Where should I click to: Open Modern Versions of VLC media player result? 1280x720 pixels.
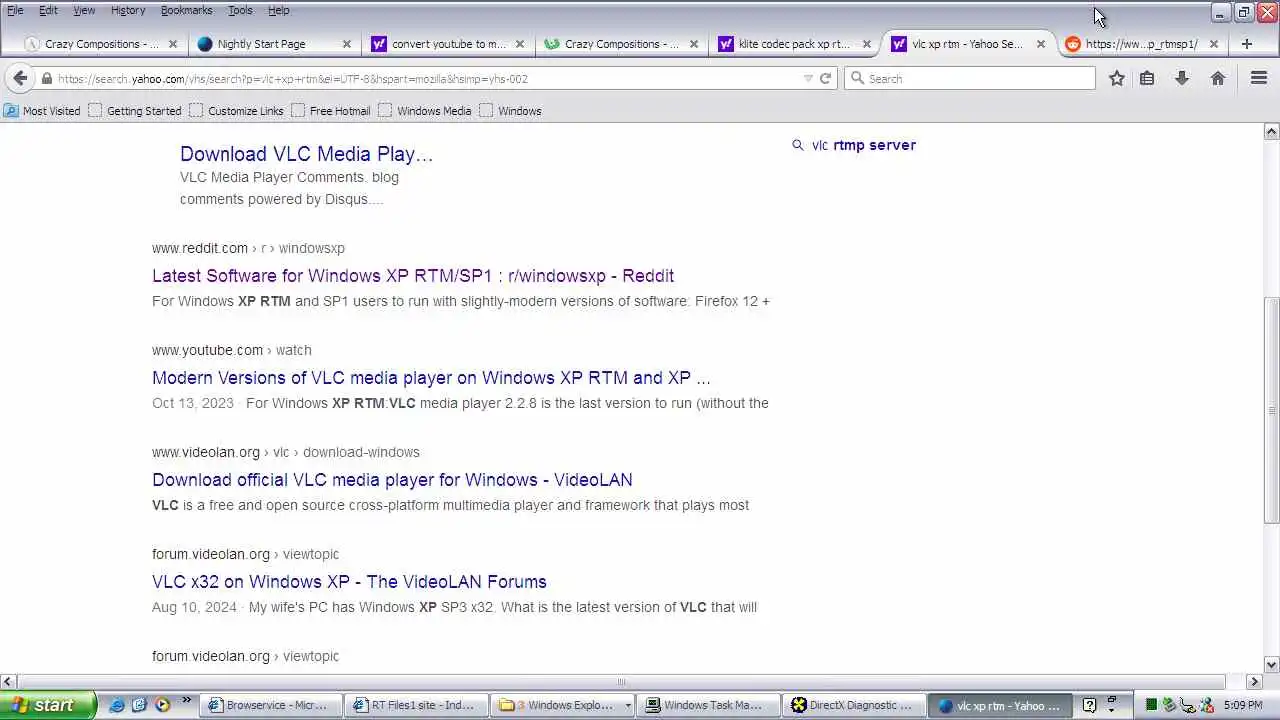tap(431, 378)
